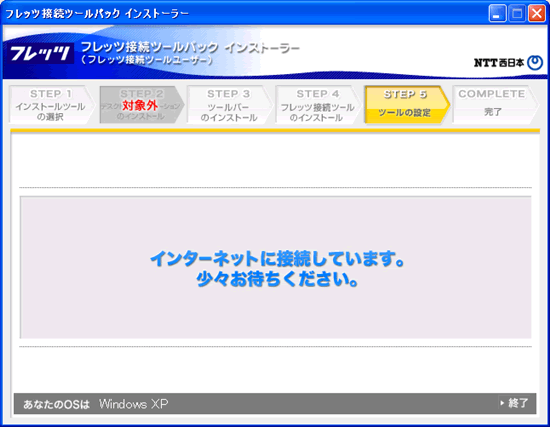
Task: Select STEP 3 ツールバーのインストール step
Action: (x=229, y=105)
